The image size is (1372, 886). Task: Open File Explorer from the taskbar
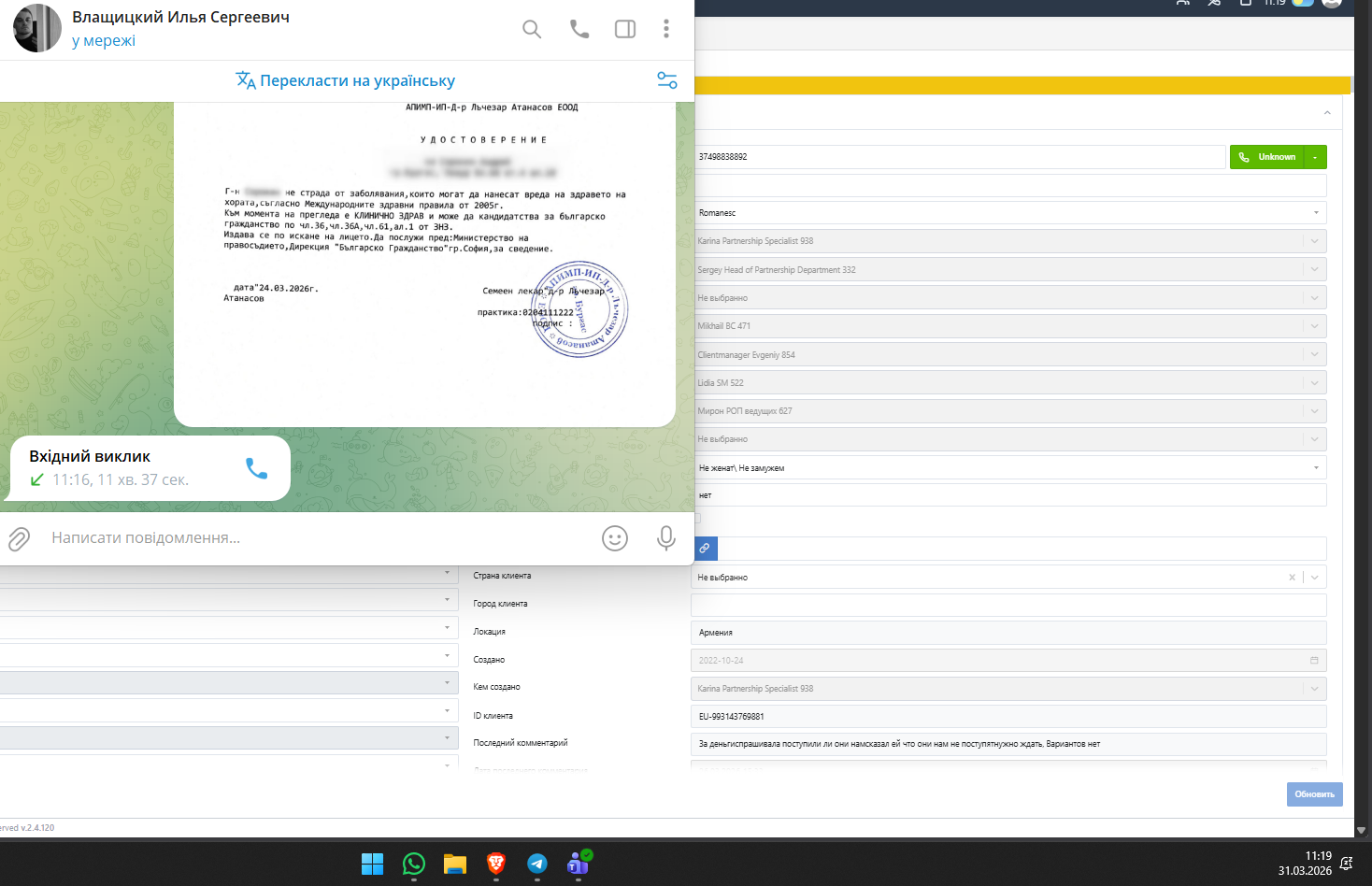click(455, 864)
